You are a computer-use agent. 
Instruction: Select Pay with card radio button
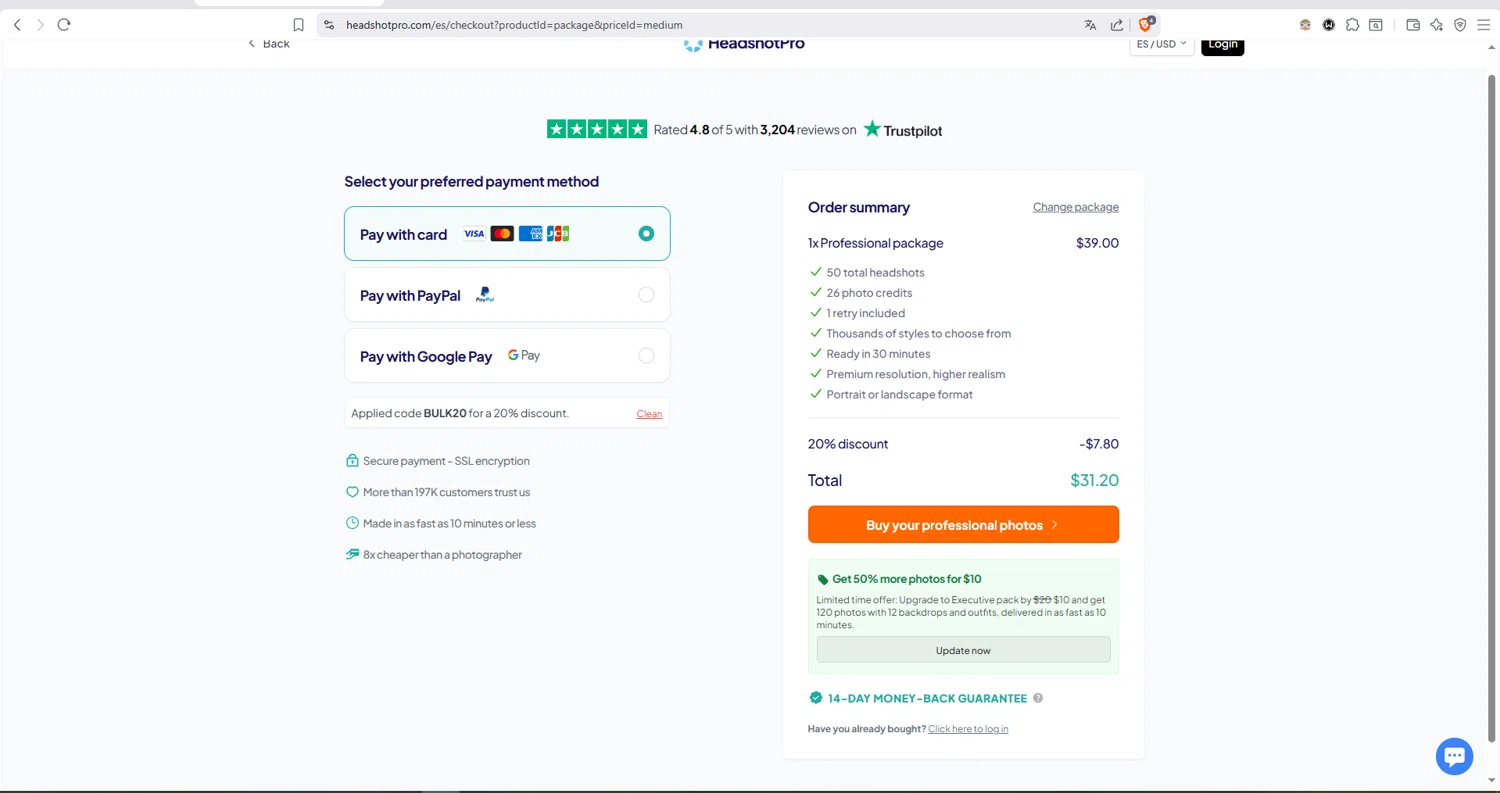[646, 233]
